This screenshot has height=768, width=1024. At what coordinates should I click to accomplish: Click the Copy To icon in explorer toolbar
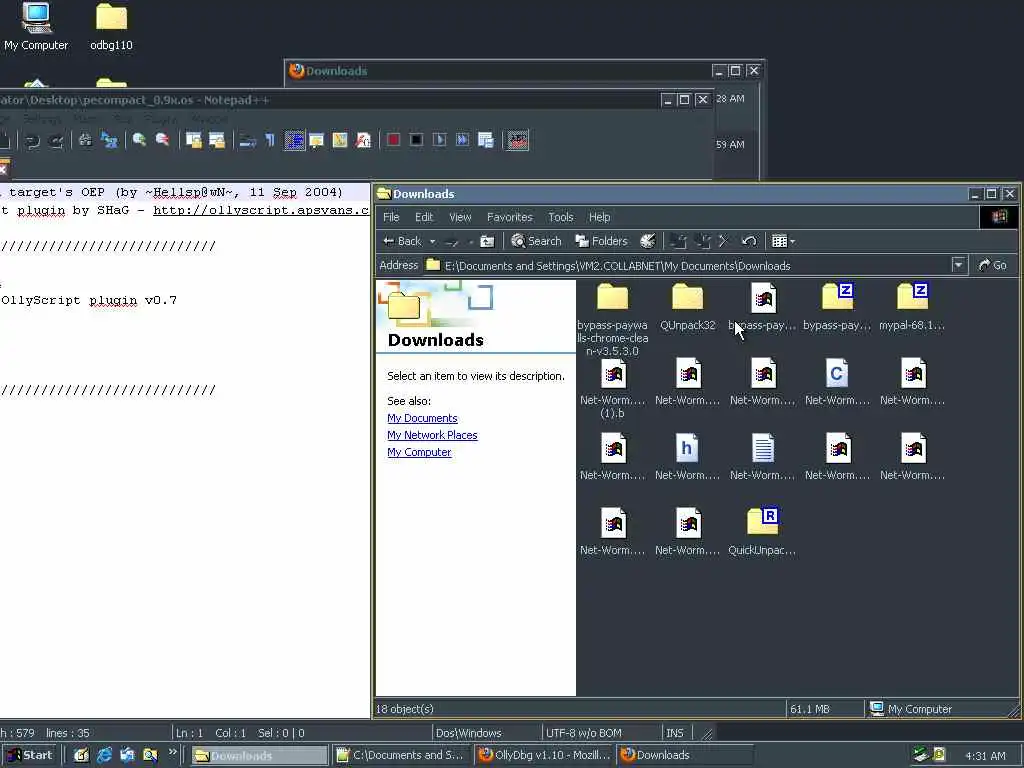(703, 242)
